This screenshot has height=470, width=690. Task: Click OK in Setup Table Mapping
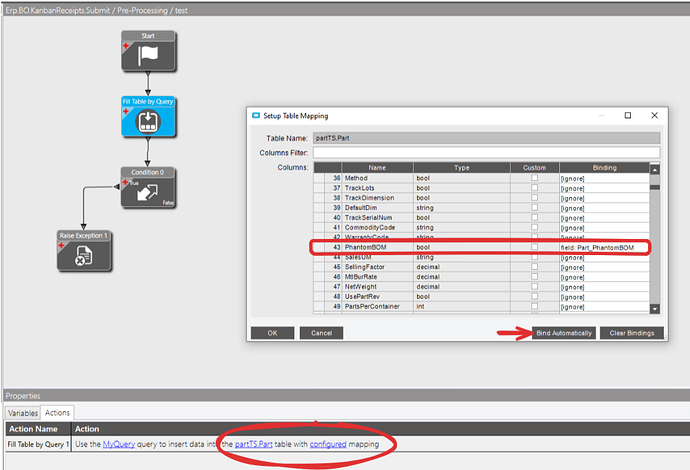point(272,333)
